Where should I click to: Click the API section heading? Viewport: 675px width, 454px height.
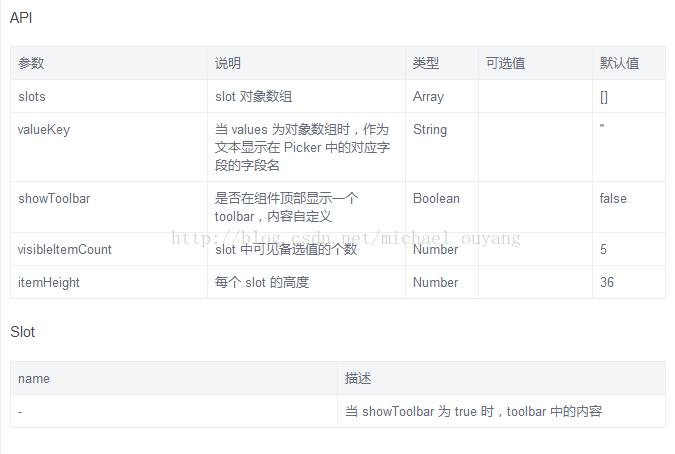[21, 17]
